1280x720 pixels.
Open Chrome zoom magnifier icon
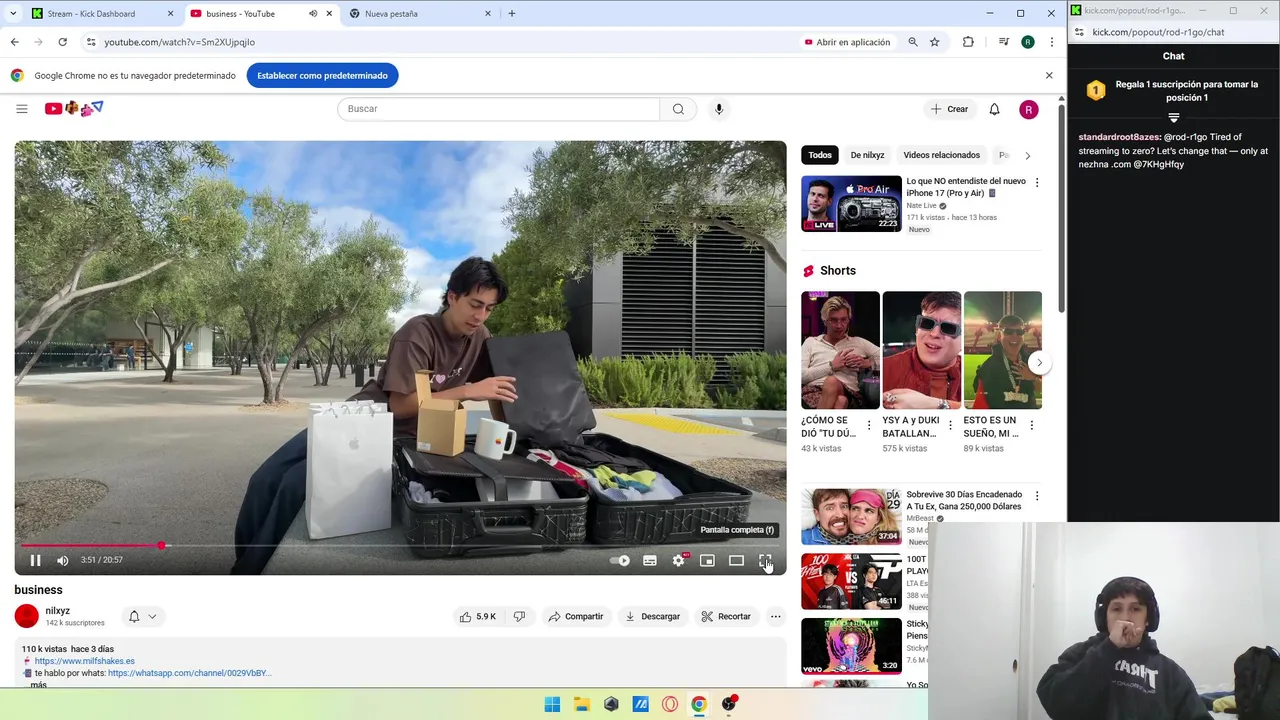(x=912, y=42)
